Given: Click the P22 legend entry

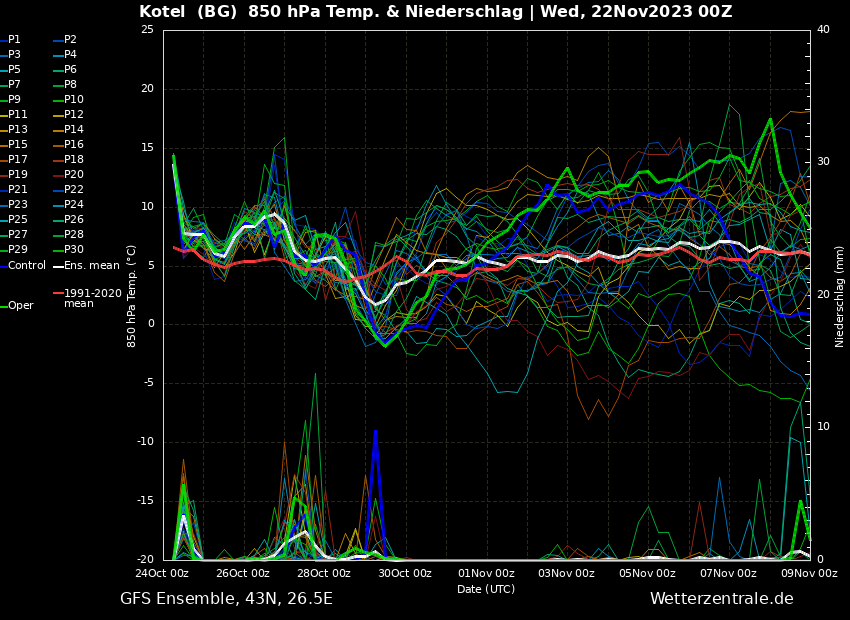Looking at the screenshot, I should pos(74,190).
